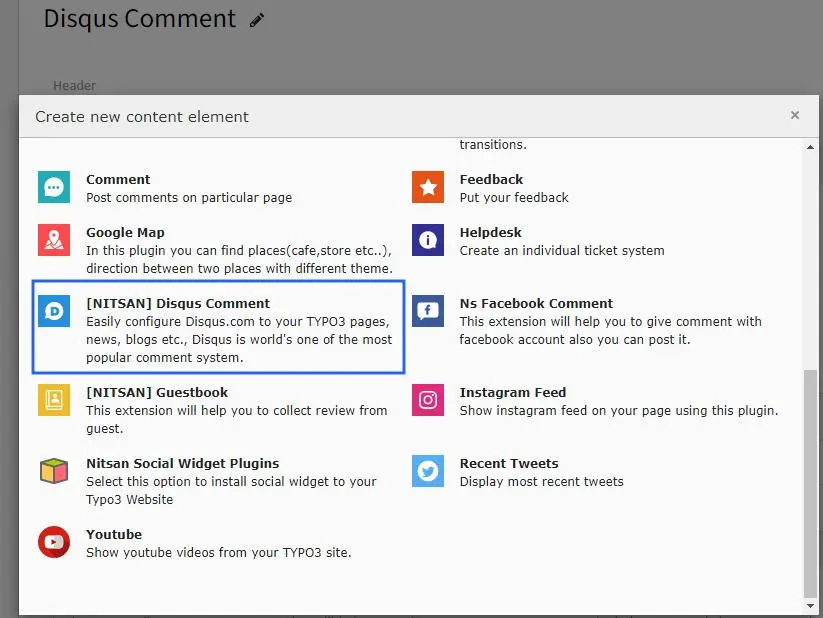
Task: Click Google Map 'find places' description text
Action: point(239,260)
